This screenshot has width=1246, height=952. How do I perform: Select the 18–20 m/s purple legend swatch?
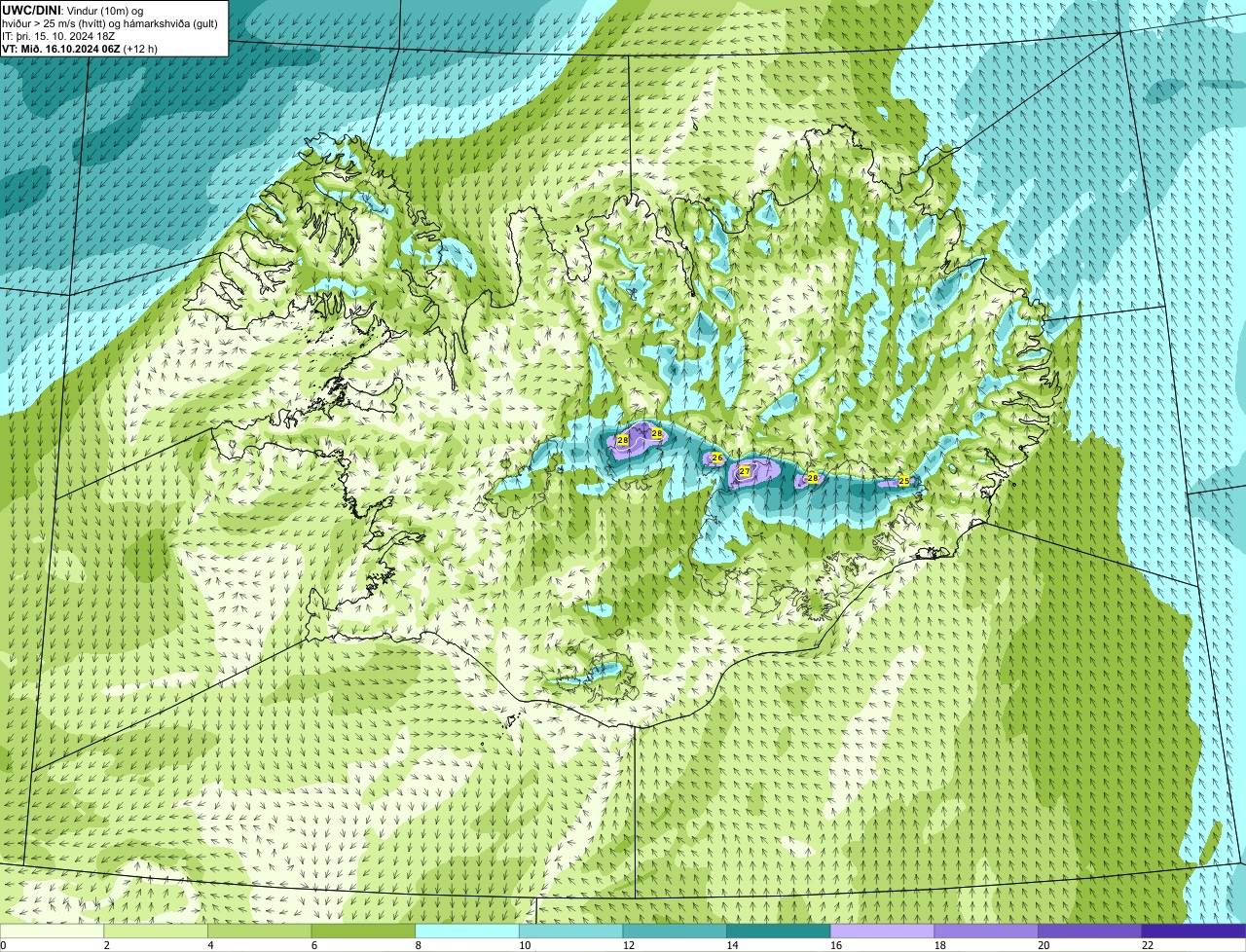coord(986,931)
